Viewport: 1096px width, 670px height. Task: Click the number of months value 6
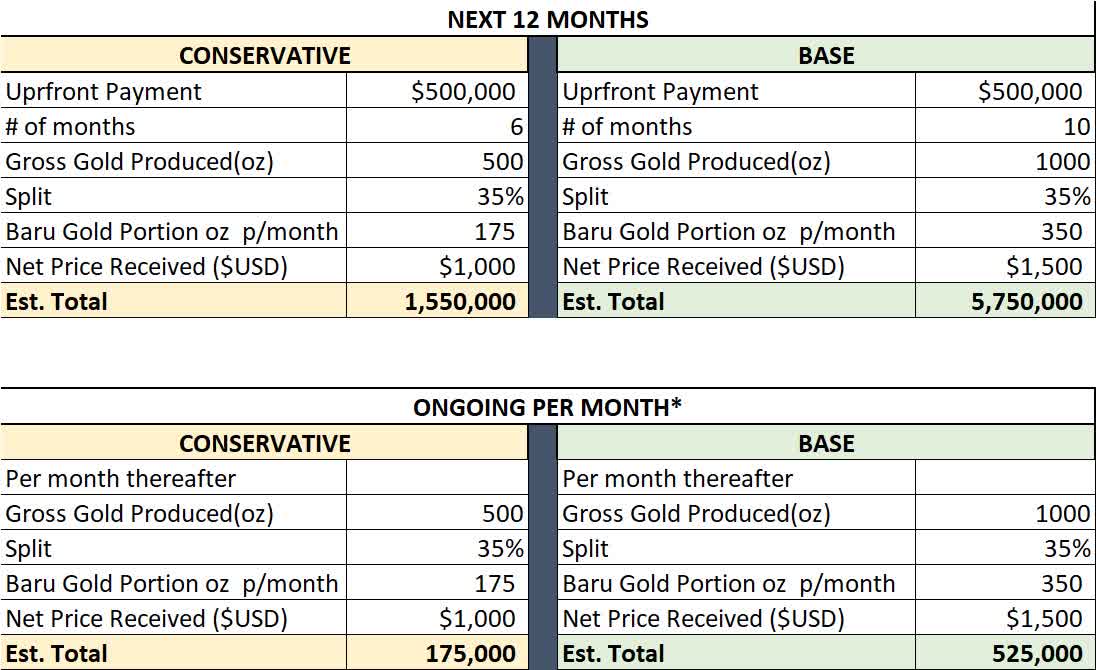click(x=516, y=127)
